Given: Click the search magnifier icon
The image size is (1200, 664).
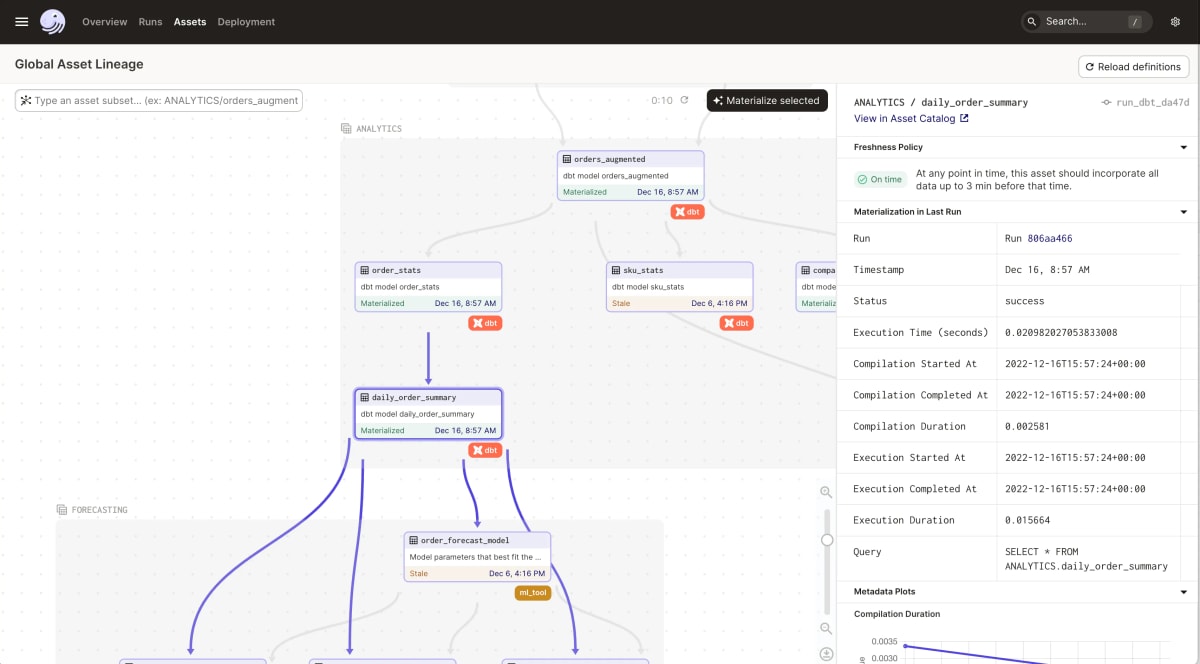Looking at the screenshot, I should pyautogui.click(x=1033, y=21).
